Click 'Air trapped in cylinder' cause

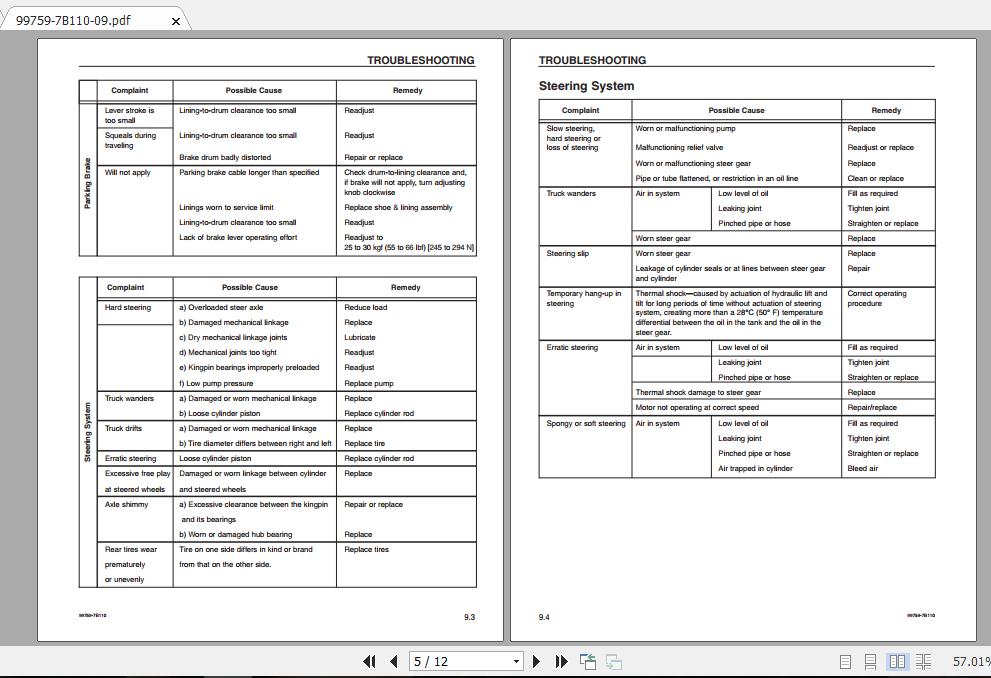tap(755, 468)
